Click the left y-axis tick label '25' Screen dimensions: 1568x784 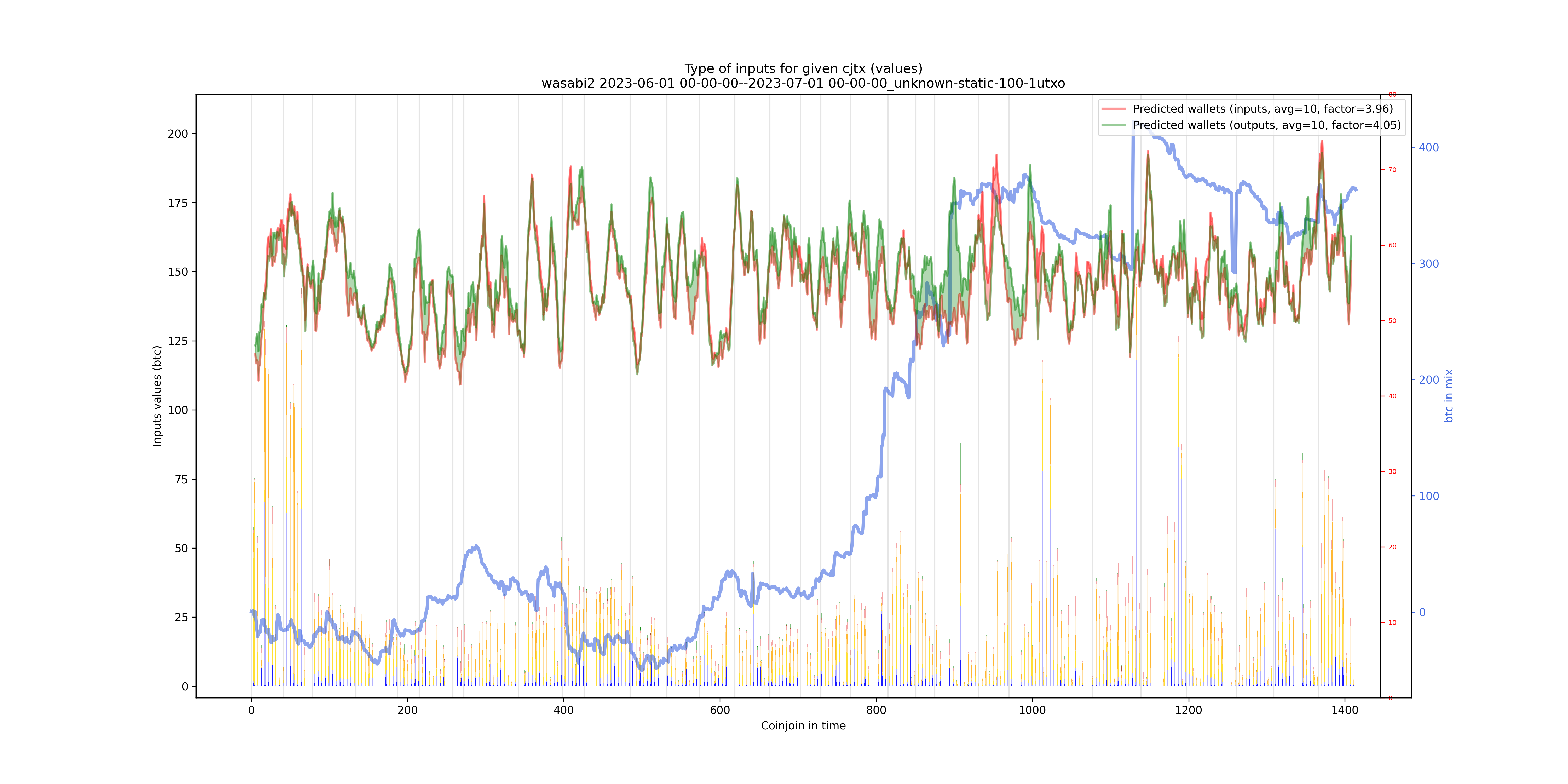181,618
